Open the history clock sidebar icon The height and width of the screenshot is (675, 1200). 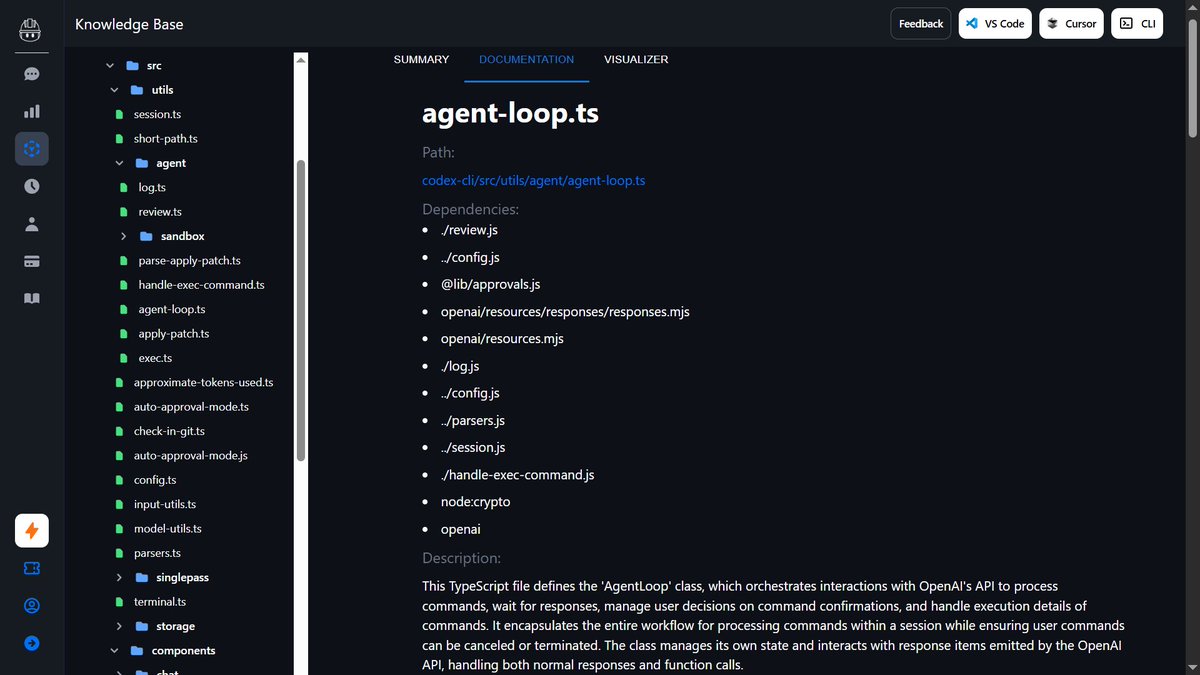[x=31, y=185]
